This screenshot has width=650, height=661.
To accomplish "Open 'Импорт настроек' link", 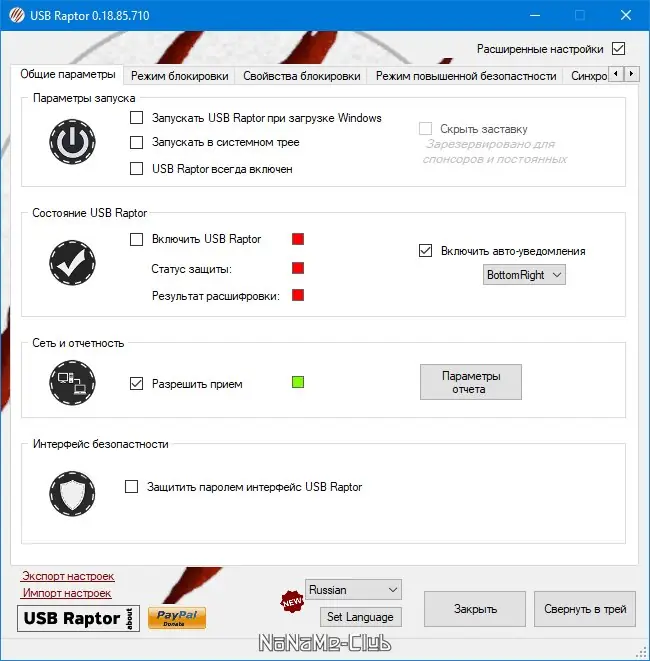I will click(x=67, y=593).
